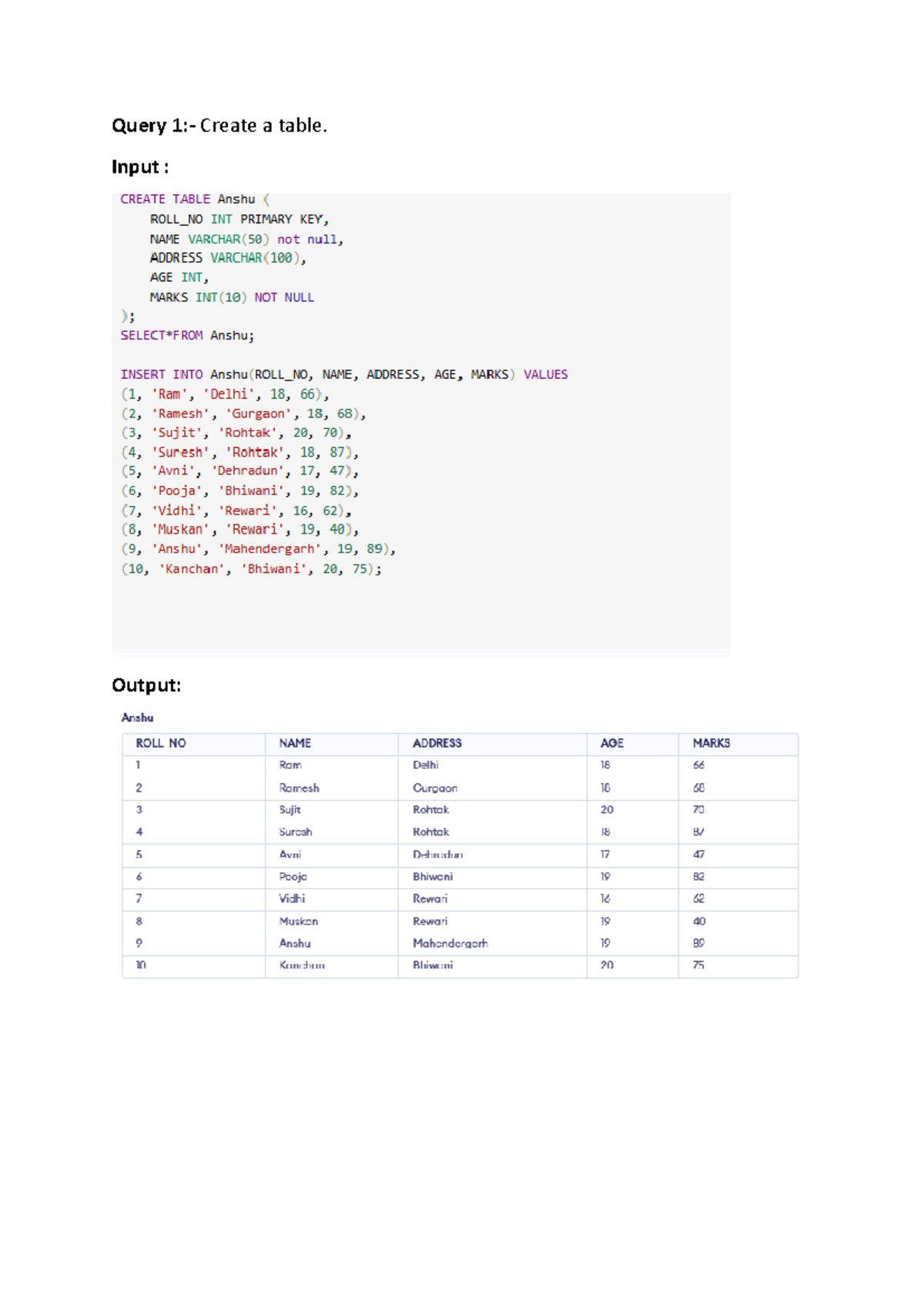Click the "Pooja" cell in the output table

293,877
